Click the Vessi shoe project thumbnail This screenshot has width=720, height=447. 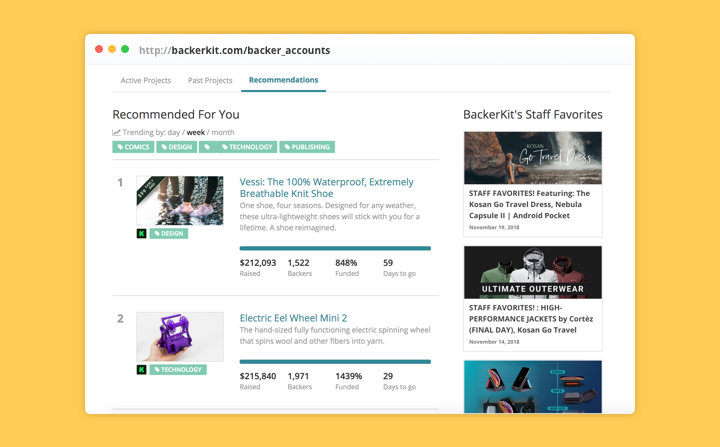[x=180, y=201]
